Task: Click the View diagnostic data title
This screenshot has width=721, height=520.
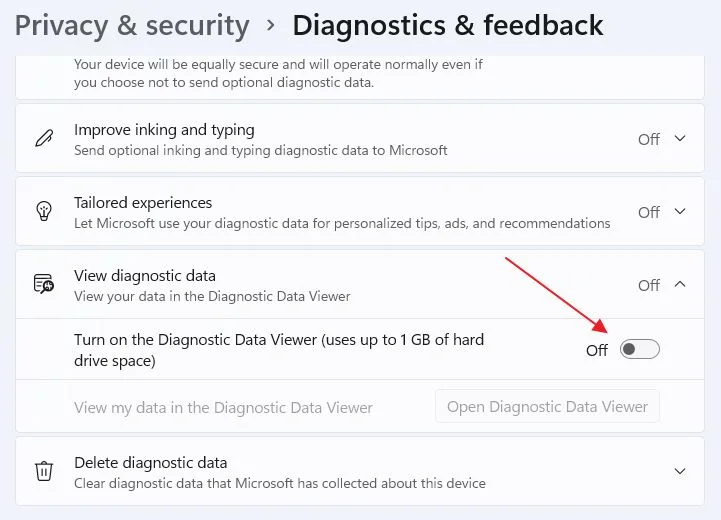Action: (x=145, y=276)
